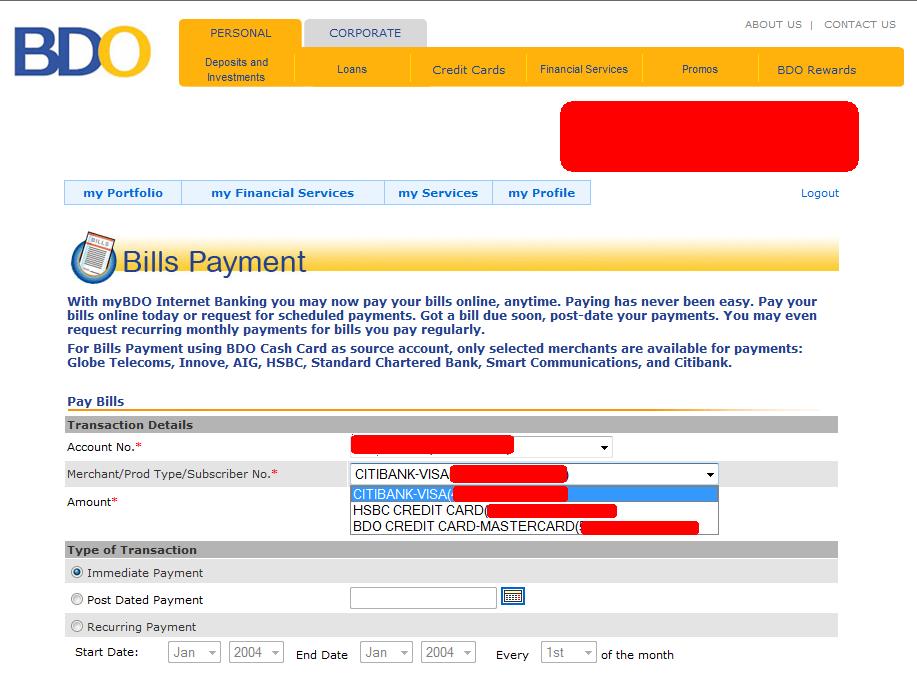Click the Pay Bills heading
Image resolution: width=917 pixels, height=686 pixels.
click(x=96, y=401)
